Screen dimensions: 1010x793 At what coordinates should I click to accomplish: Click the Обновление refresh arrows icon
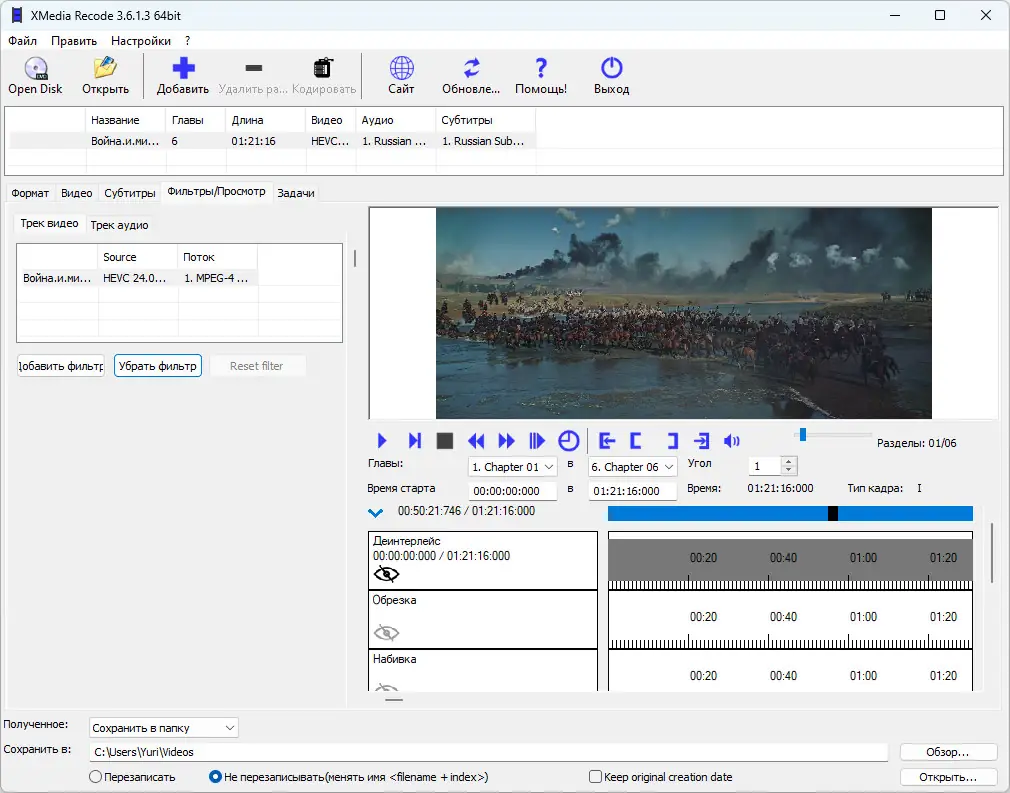pyautogui.click(x=471, y=69)
